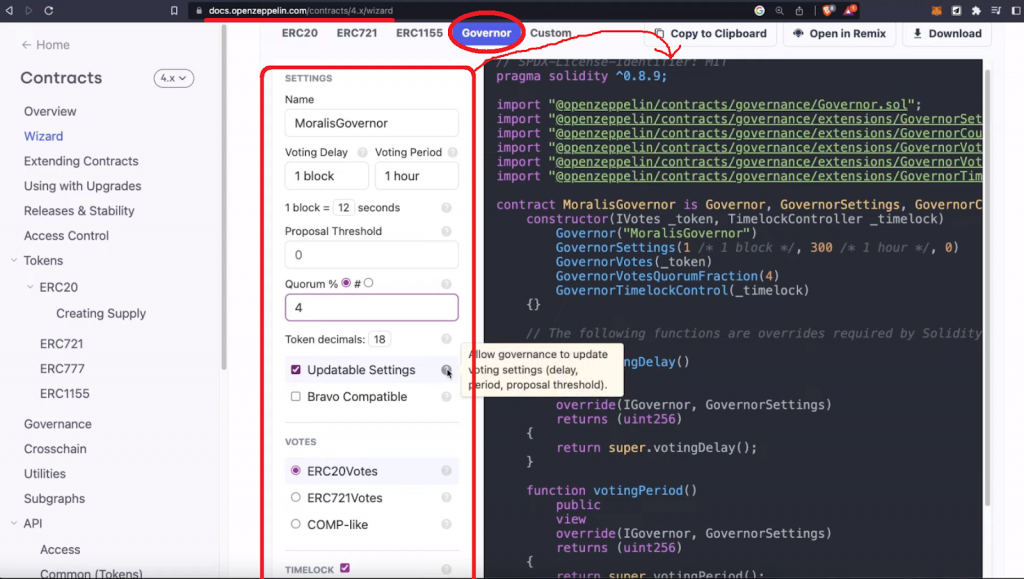Select the ERC20Votes radio option

(296, 470)
